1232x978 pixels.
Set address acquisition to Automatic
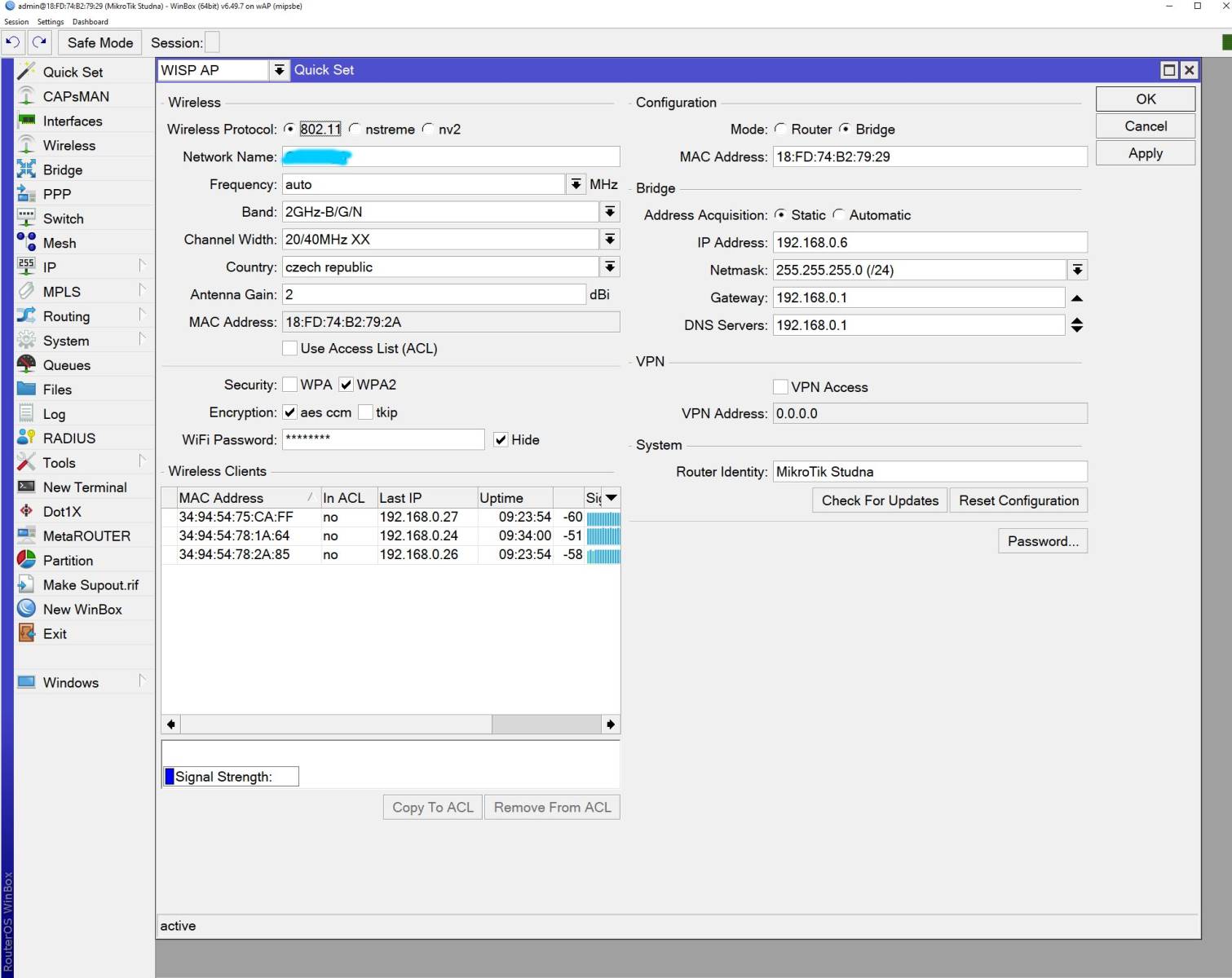838,215
